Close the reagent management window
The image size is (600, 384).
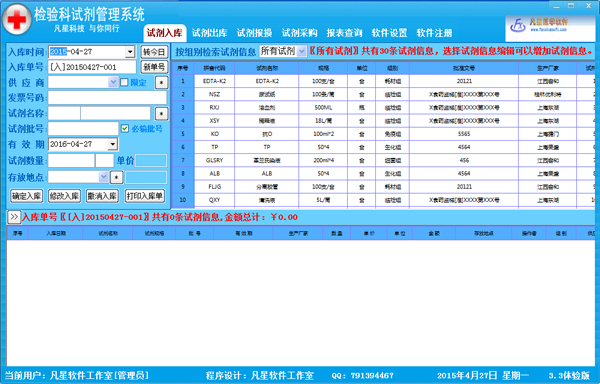click(589, 6)
